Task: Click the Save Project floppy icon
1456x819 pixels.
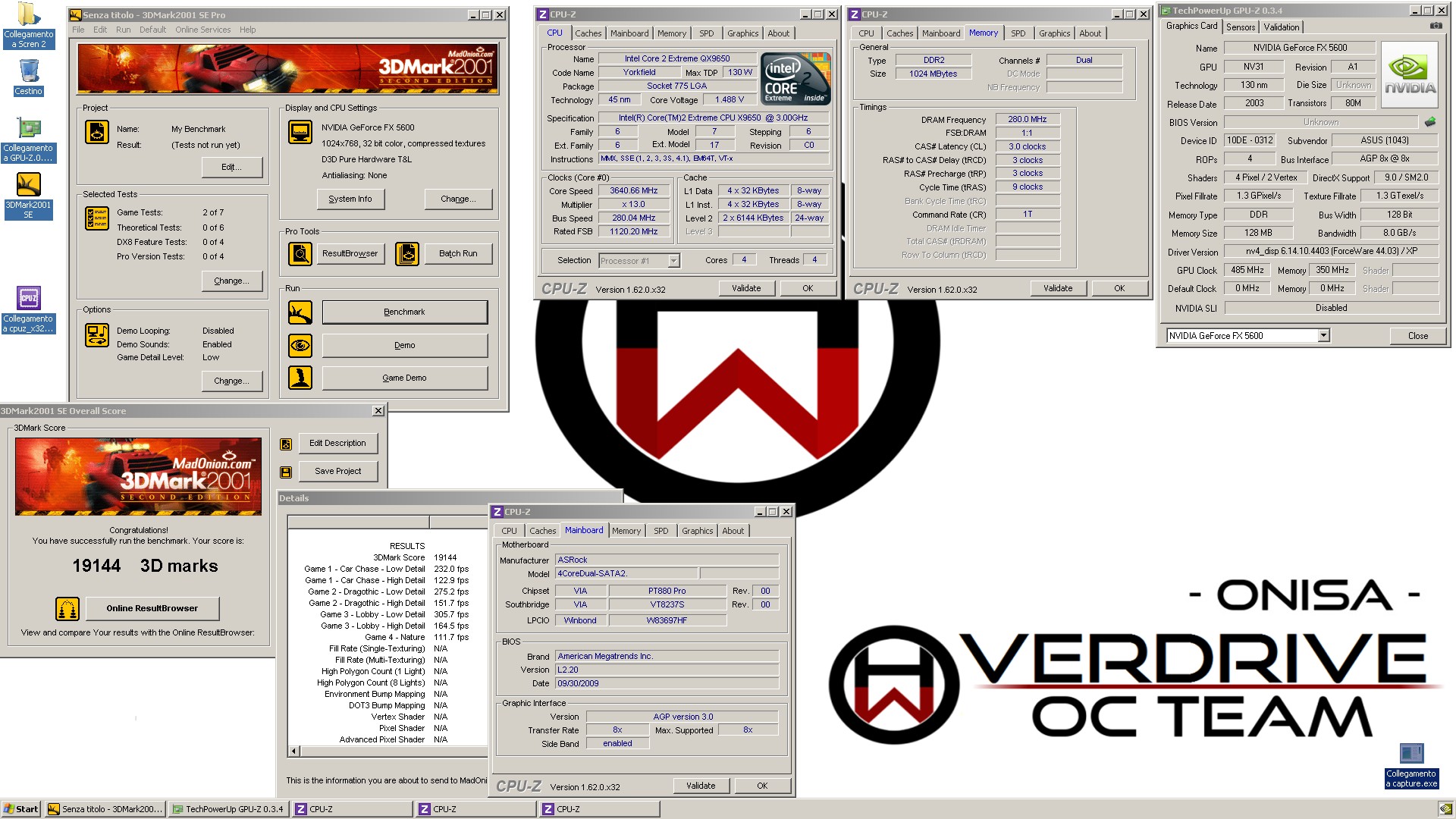Action: (286, 472)
